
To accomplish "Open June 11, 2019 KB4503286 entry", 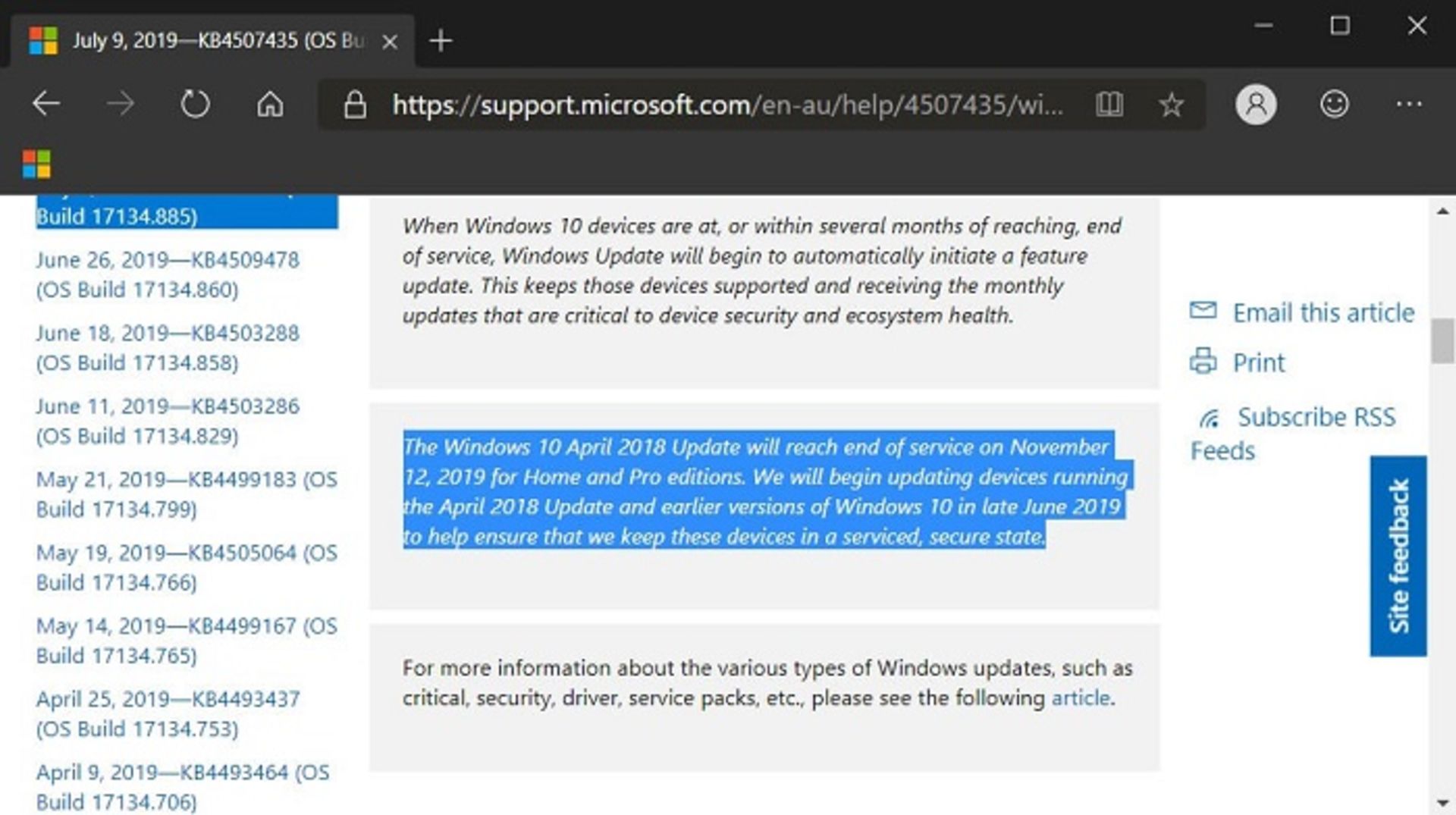I will click(168, 421).
